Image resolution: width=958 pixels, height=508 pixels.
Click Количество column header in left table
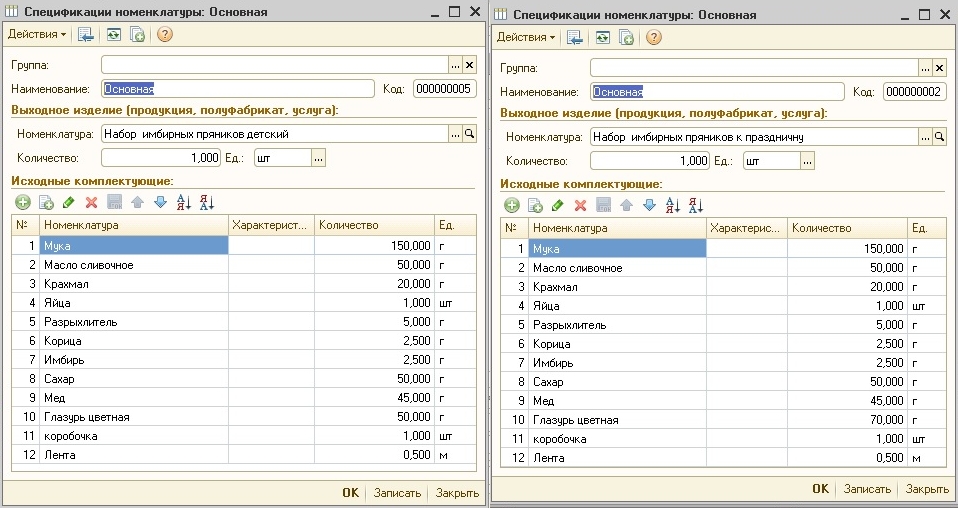375,225
